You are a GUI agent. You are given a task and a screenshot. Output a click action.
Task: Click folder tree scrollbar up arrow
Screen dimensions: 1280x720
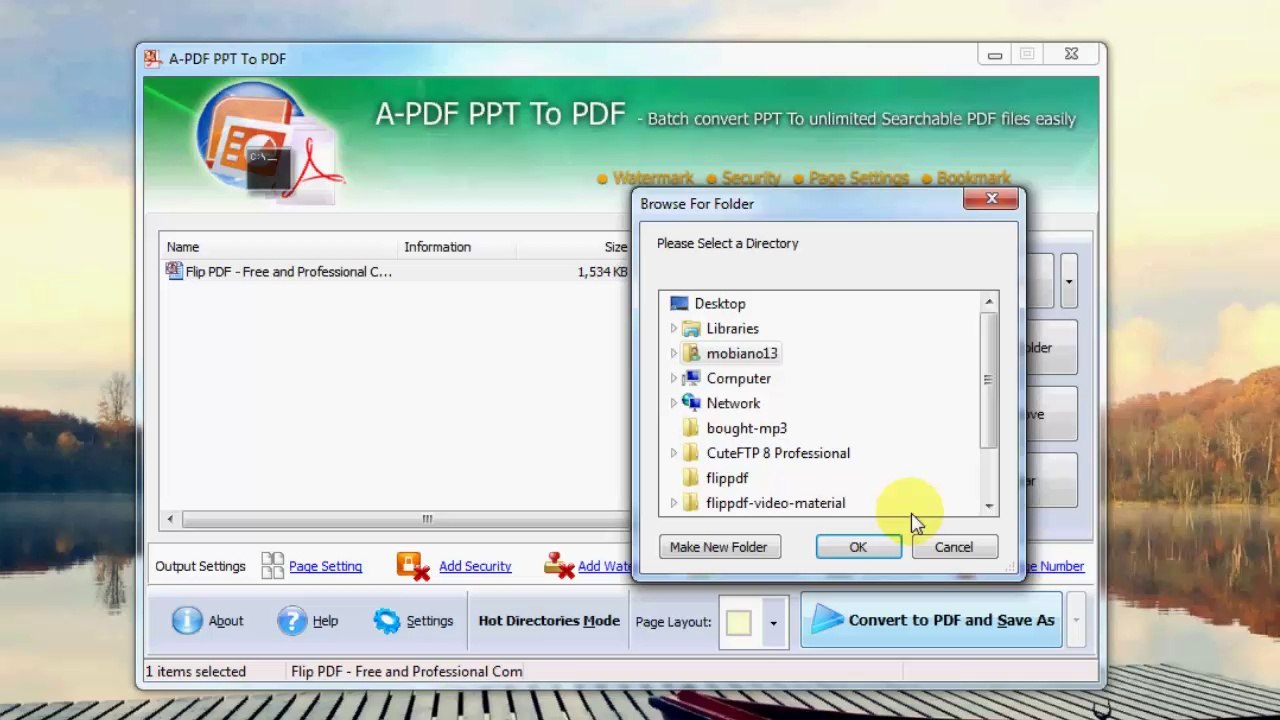point(989,302)
